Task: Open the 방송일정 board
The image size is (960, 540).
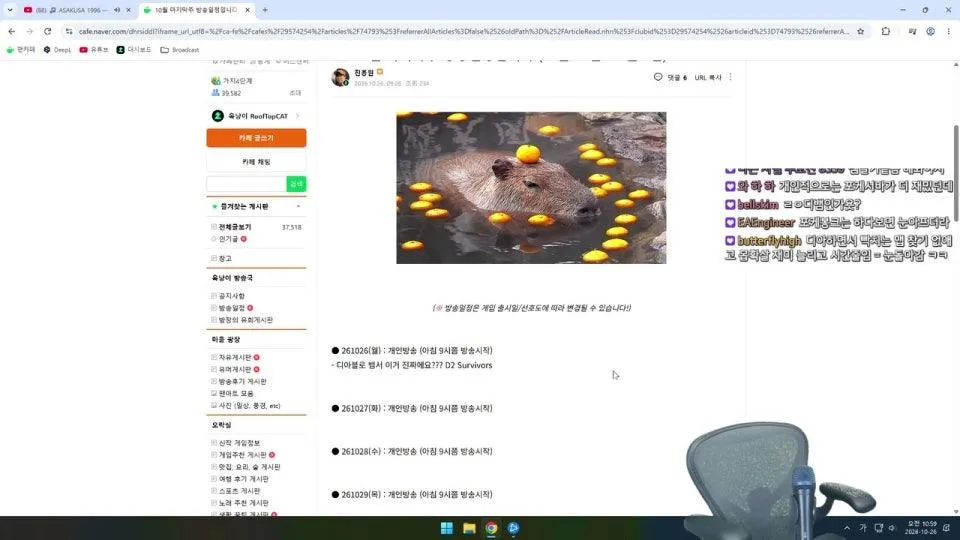Action: pos(231,308)
